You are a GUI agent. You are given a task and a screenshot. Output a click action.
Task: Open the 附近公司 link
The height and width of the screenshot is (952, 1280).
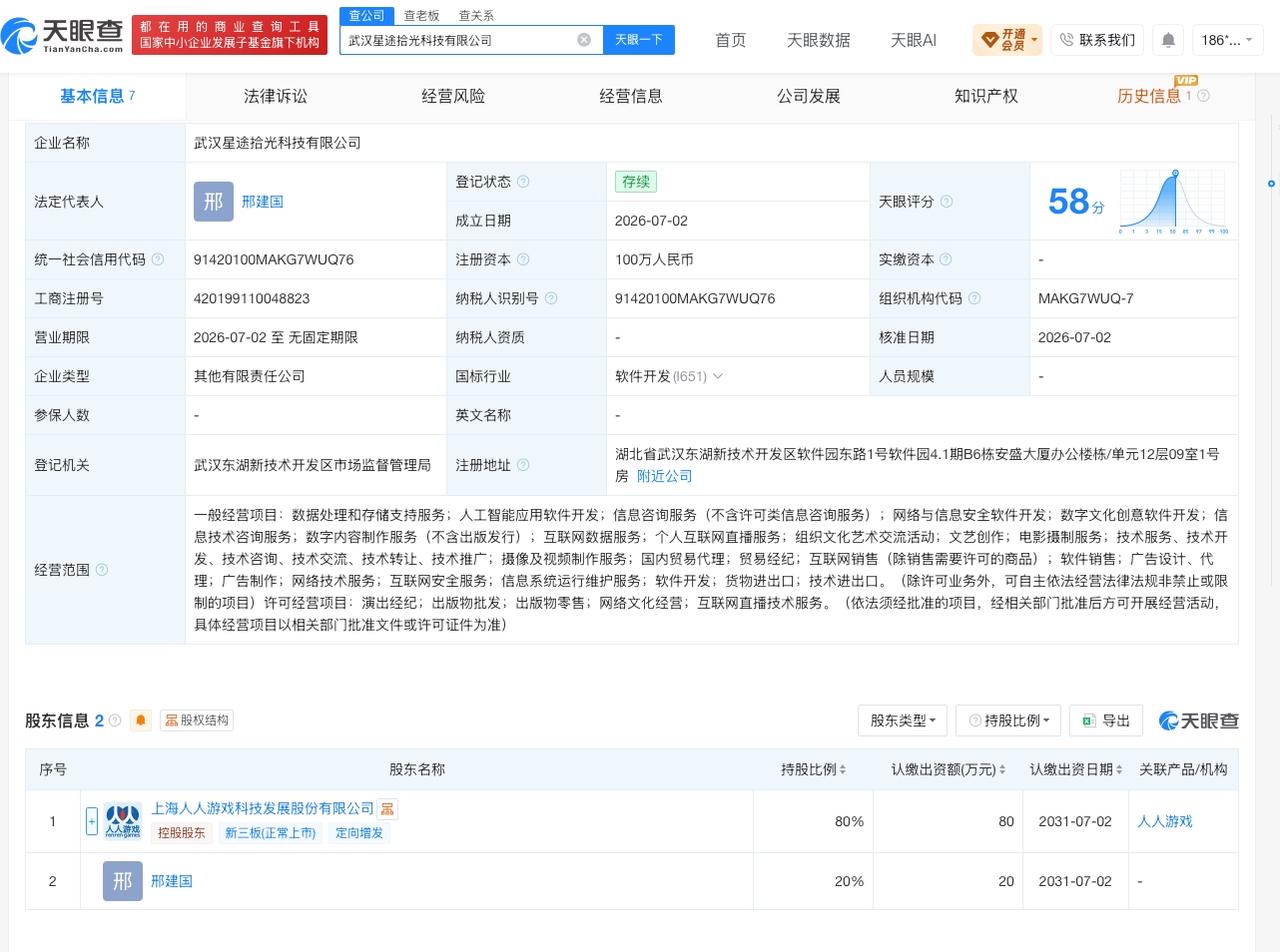pyautogui.click(x=665, y=476)
